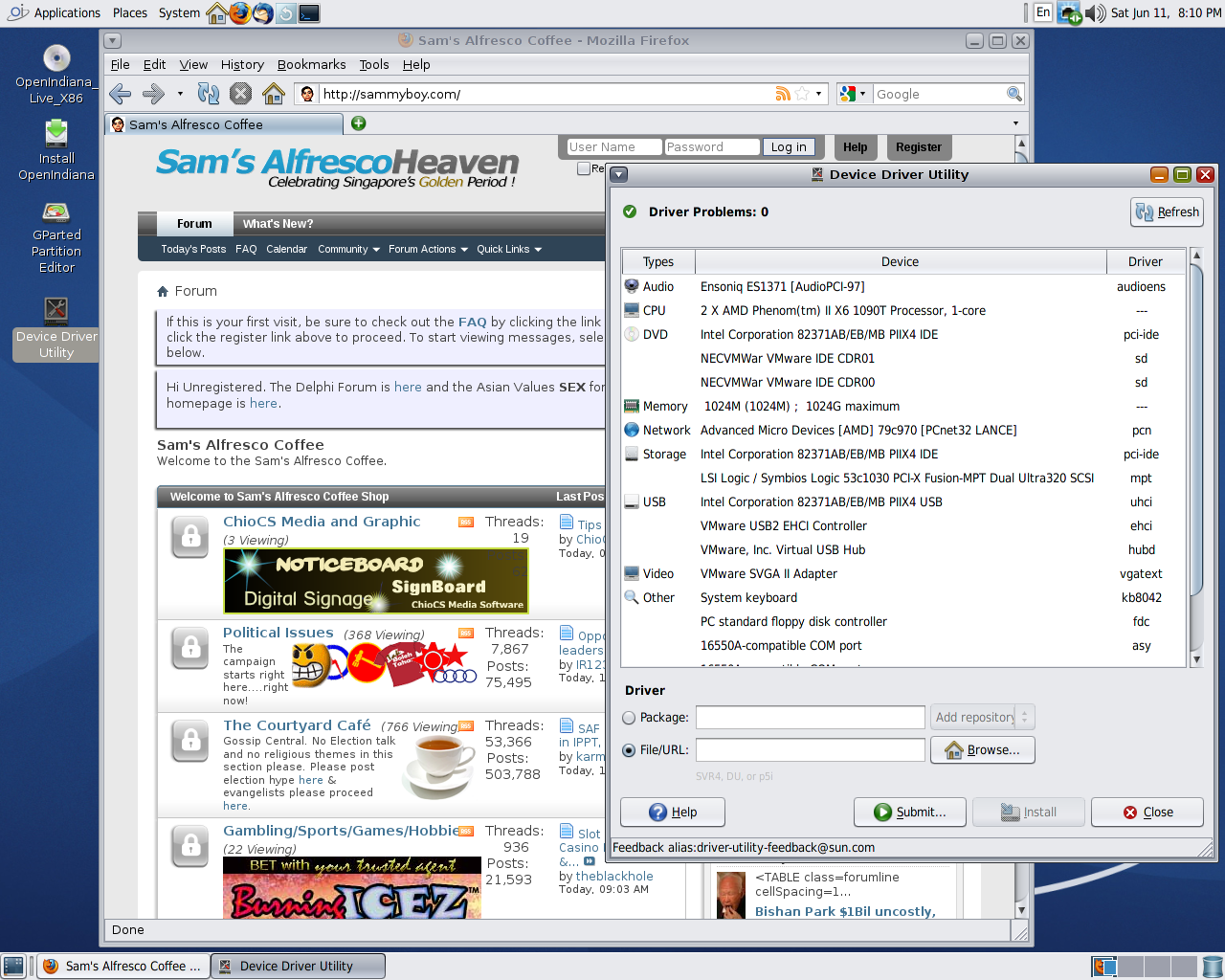Image resolution: width=1225 pixels, height=980 pixels.
Task: Launch the terminal from the top panel
Action: [x=309, y=13]
